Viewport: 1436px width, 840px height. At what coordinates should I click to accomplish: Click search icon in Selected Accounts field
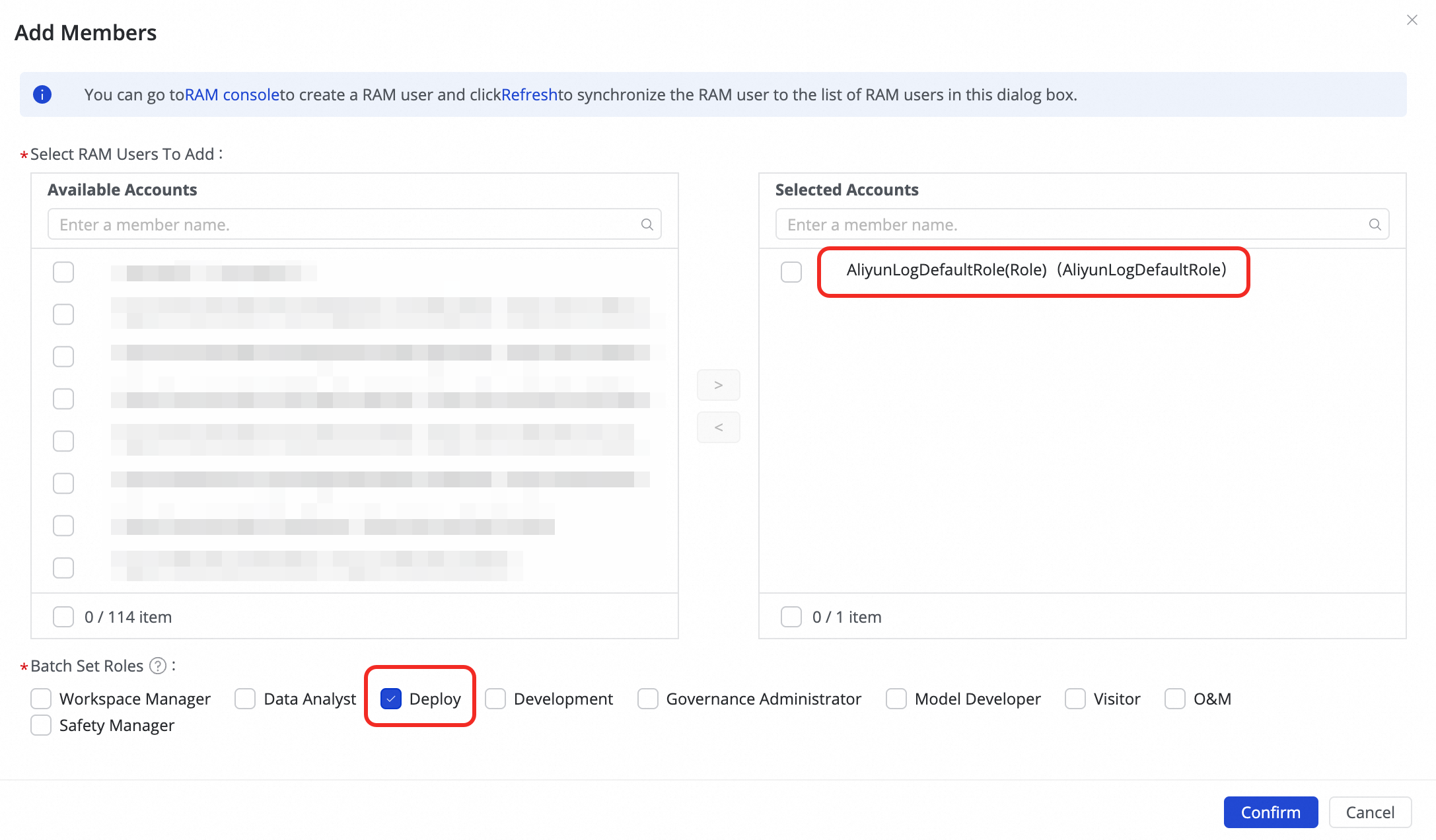click(1375, 225)
